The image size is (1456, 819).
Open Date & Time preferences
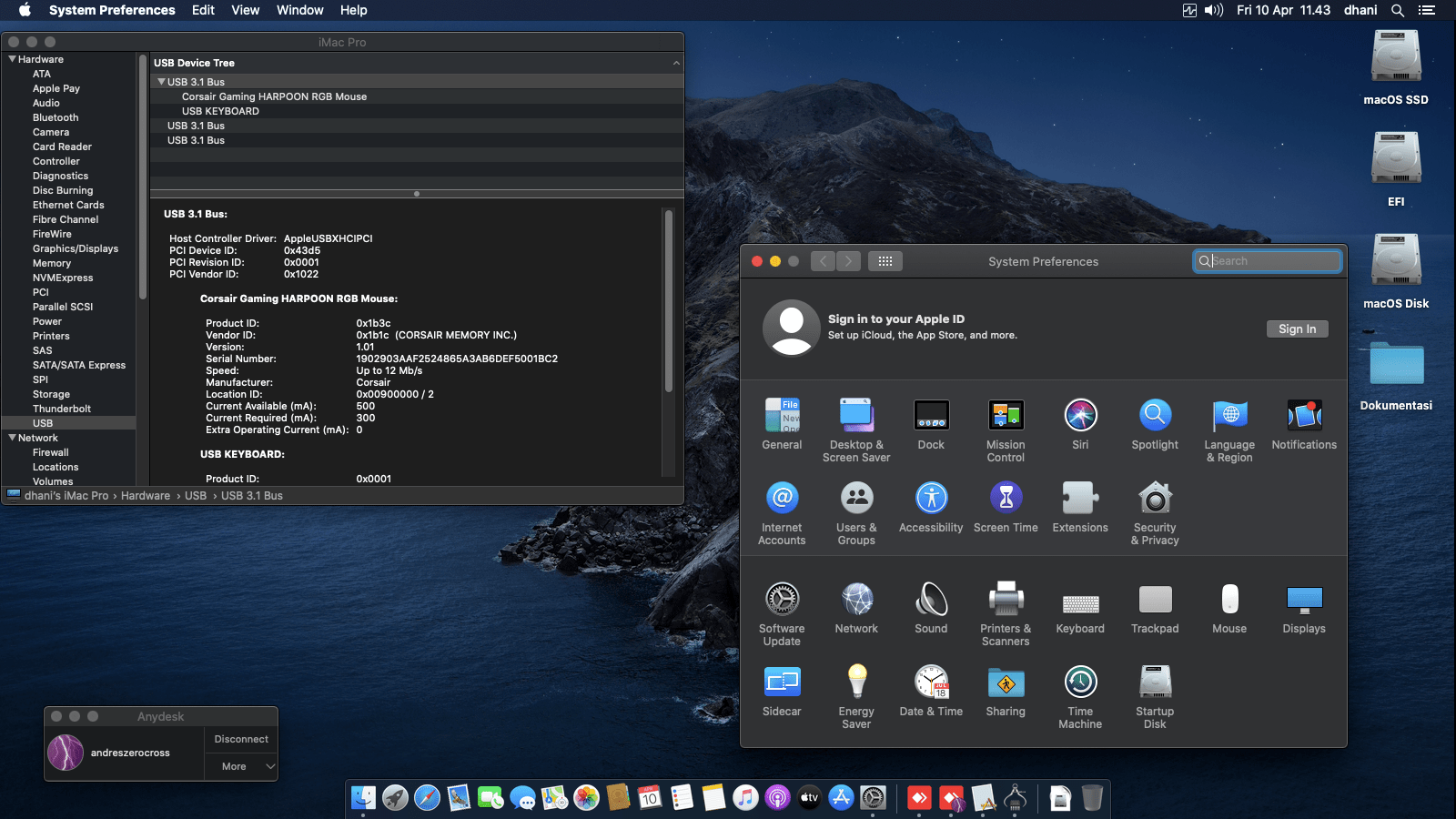pyautogui.click(x=931, y=691)
